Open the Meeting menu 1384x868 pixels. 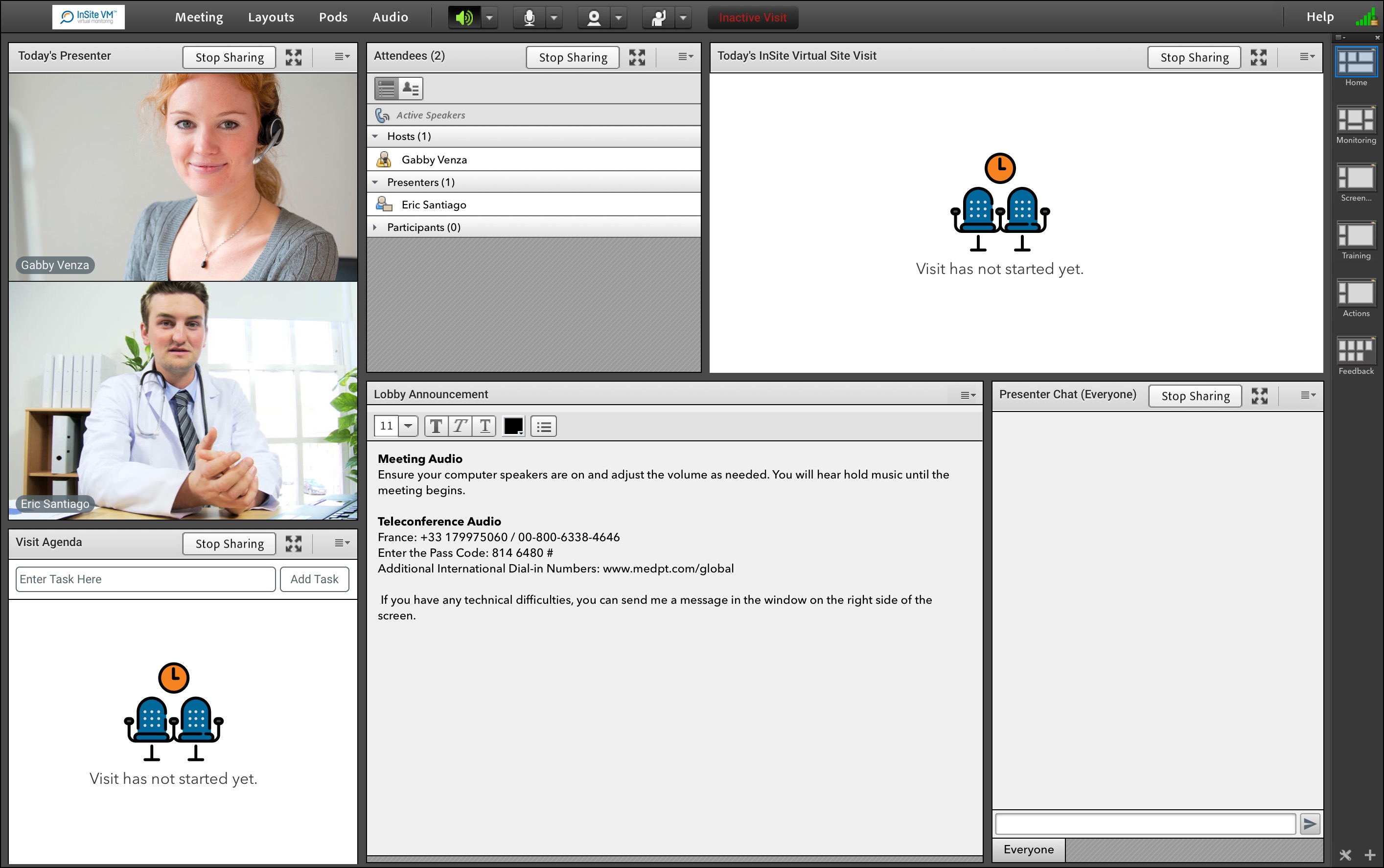199,17
